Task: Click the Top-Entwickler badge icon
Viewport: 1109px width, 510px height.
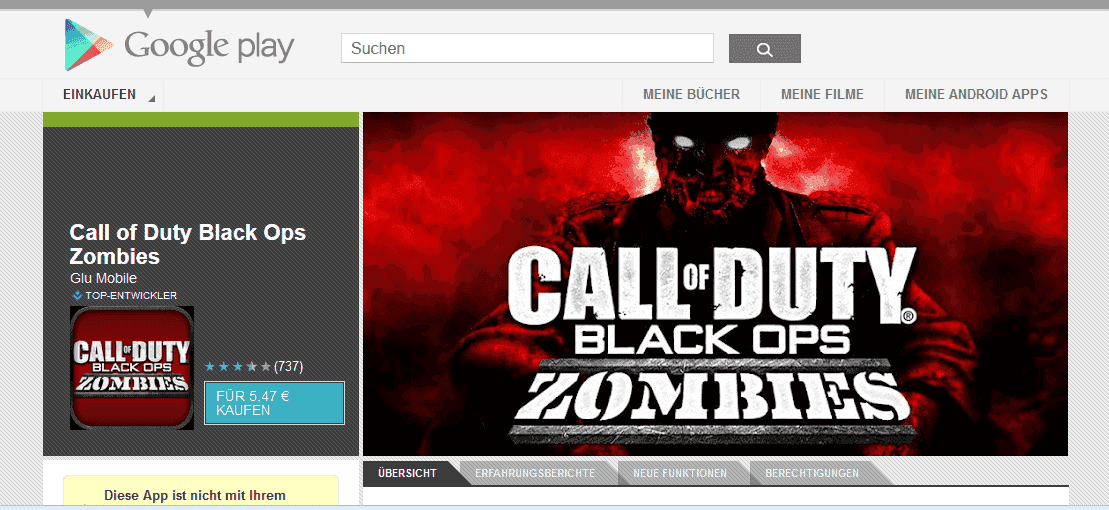Action: tap(77, 296)
